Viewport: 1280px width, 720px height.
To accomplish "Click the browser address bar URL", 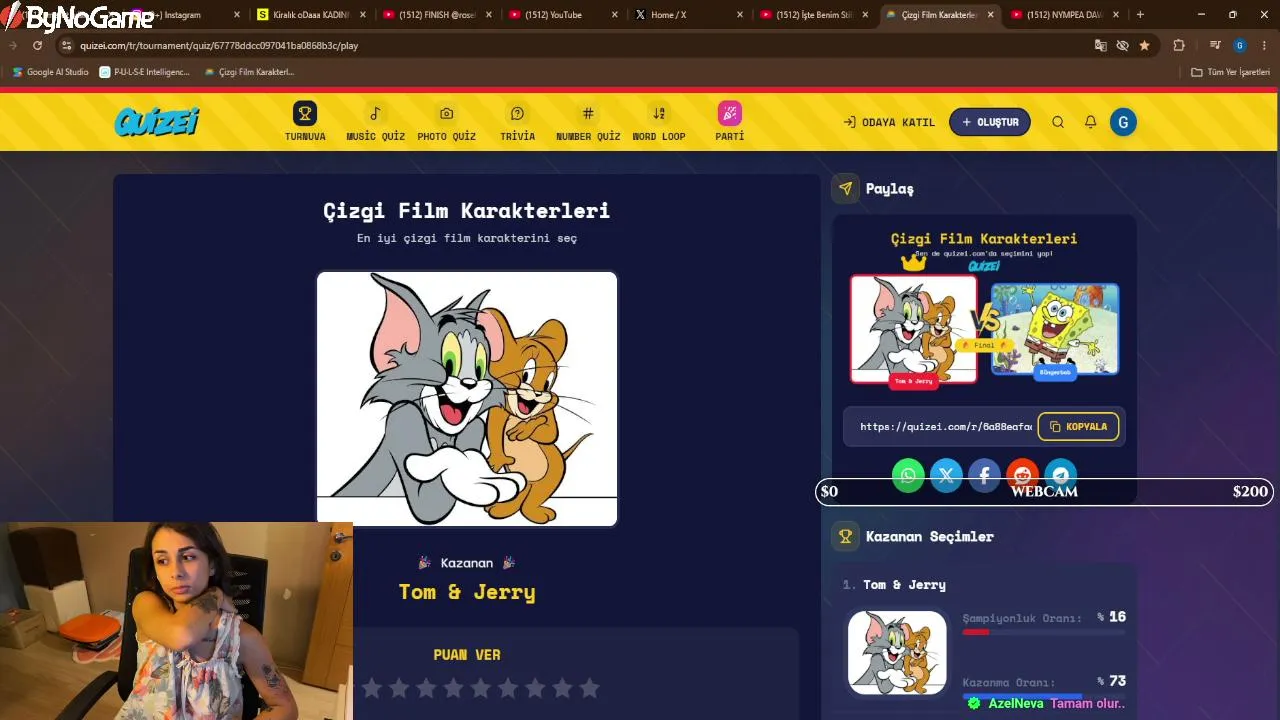I will point(219,45).
